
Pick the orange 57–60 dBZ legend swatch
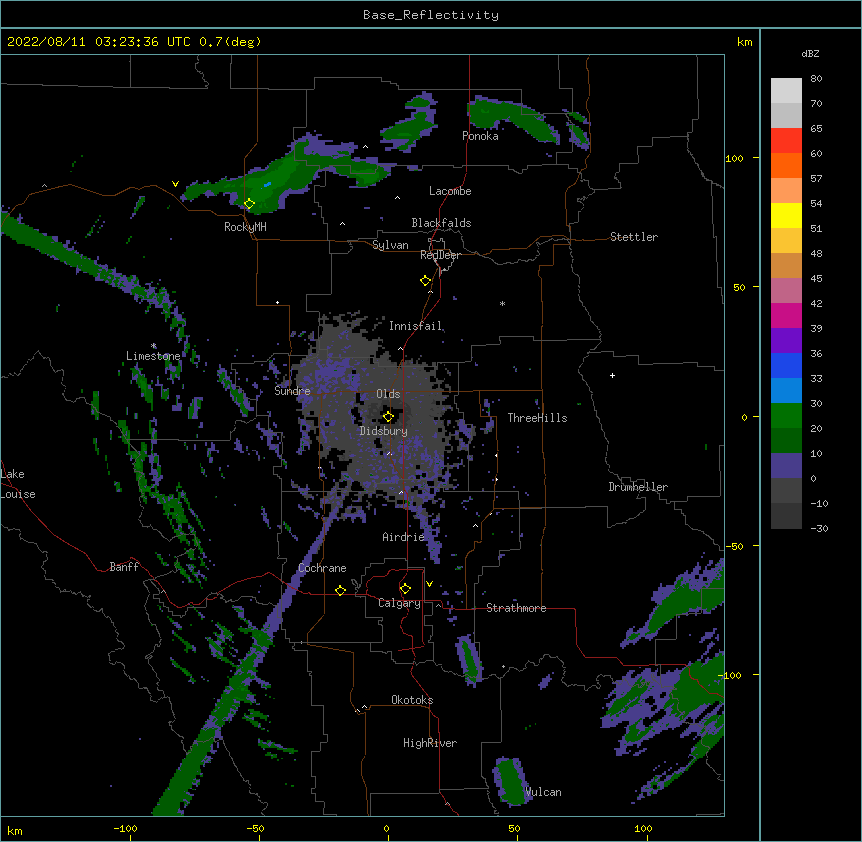coord(786,165)
